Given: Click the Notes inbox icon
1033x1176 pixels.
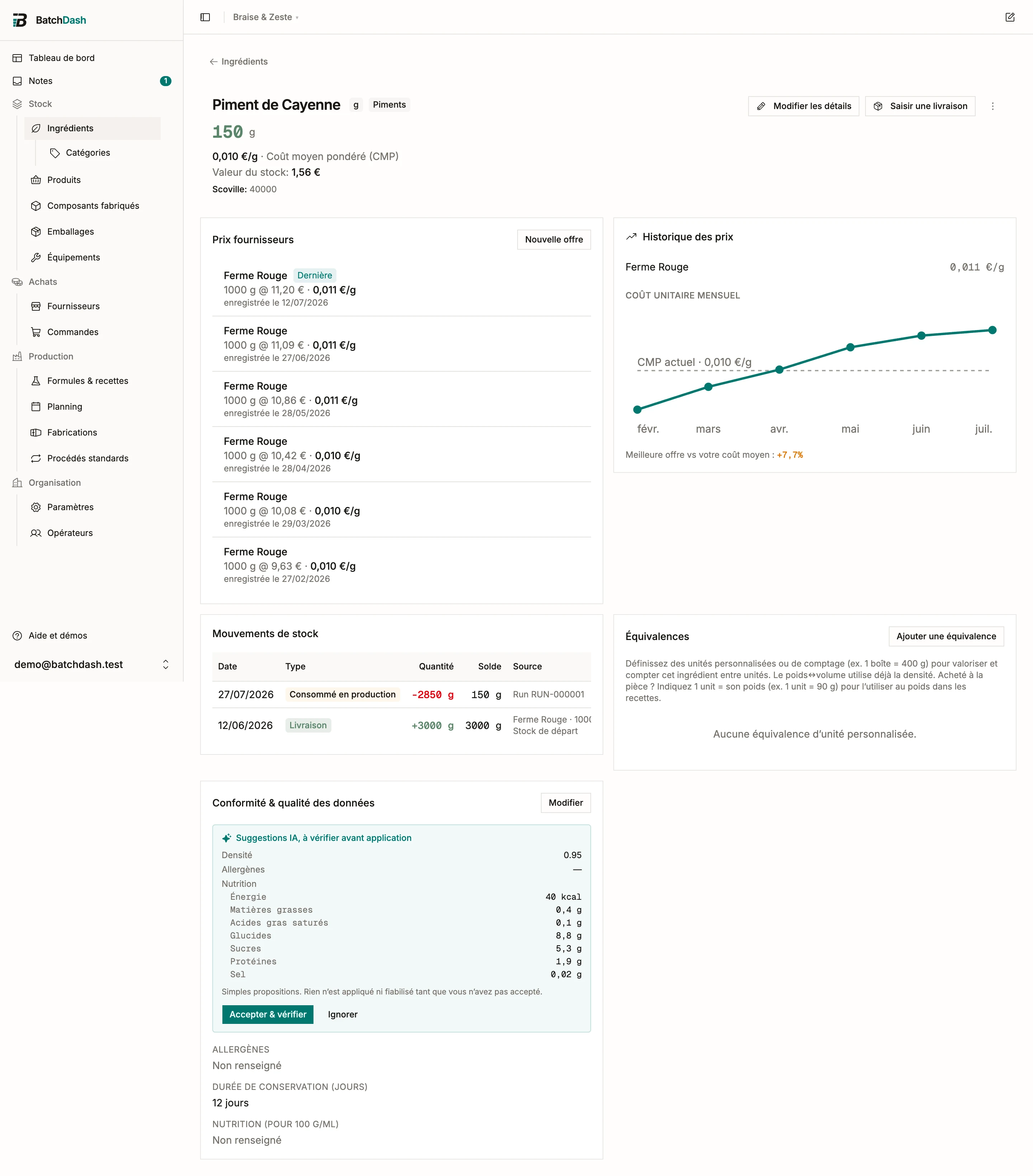Looking at the screenshot, I should click(17, 81).
